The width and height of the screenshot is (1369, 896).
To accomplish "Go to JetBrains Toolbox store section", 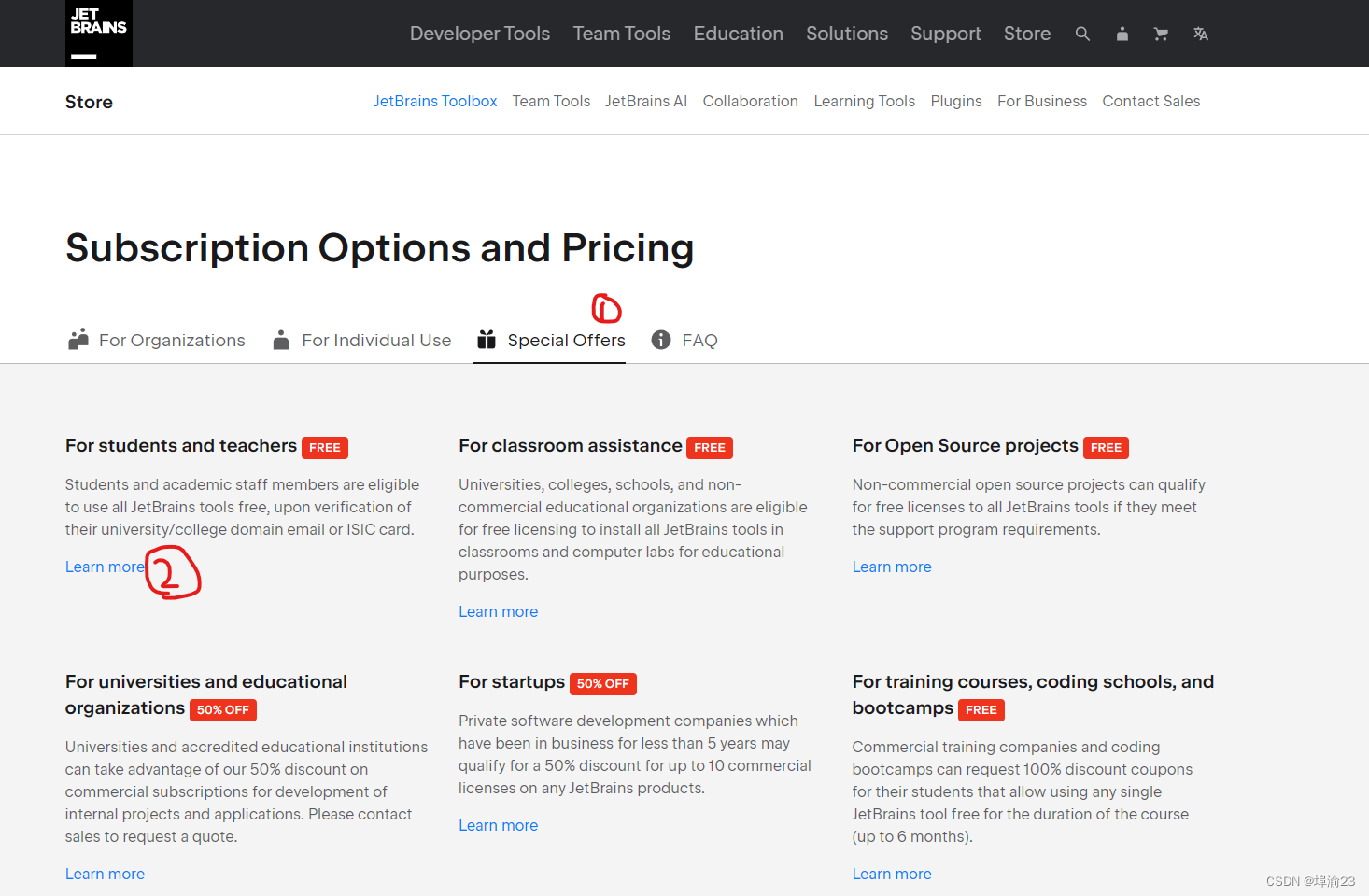I will click(435, 101).
